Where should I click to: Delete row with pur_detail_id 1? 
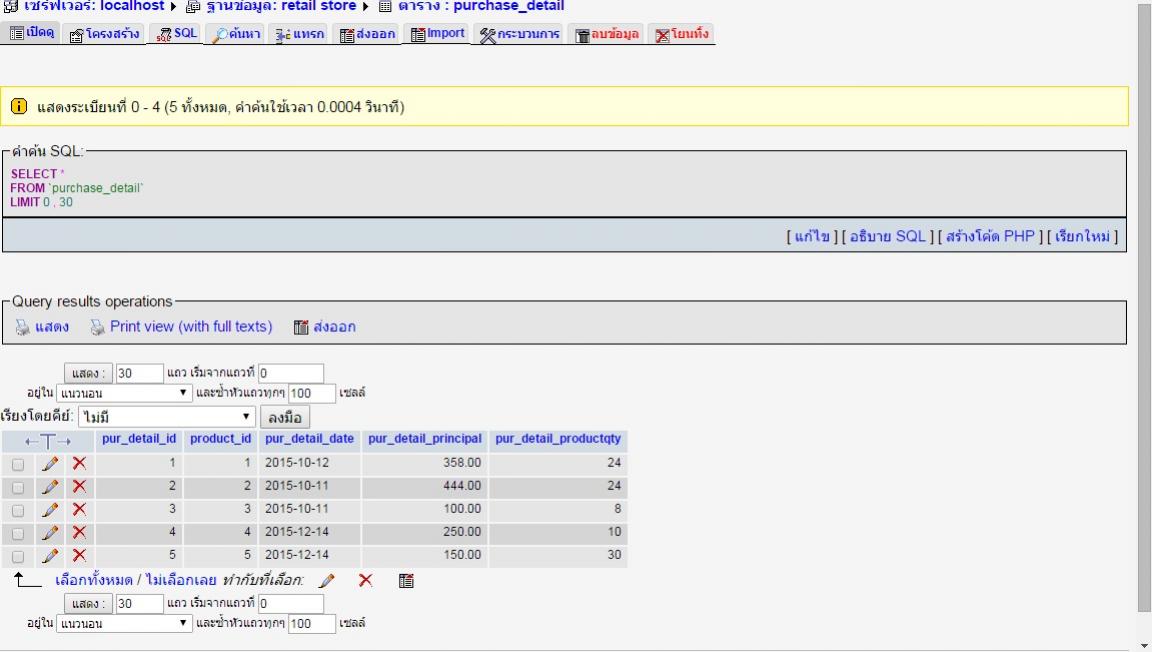click(79, 464)
